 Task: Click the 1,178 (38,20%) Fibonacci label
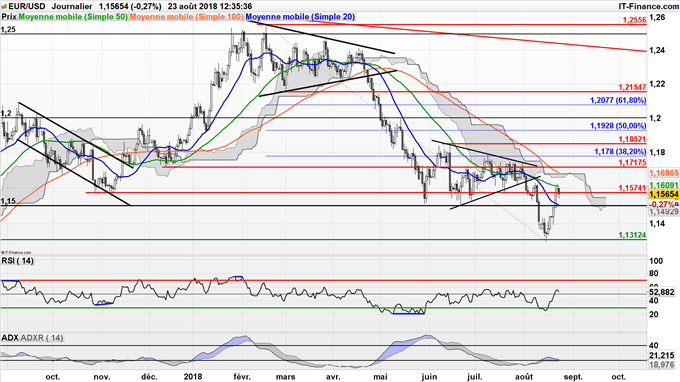click(620, 152)
